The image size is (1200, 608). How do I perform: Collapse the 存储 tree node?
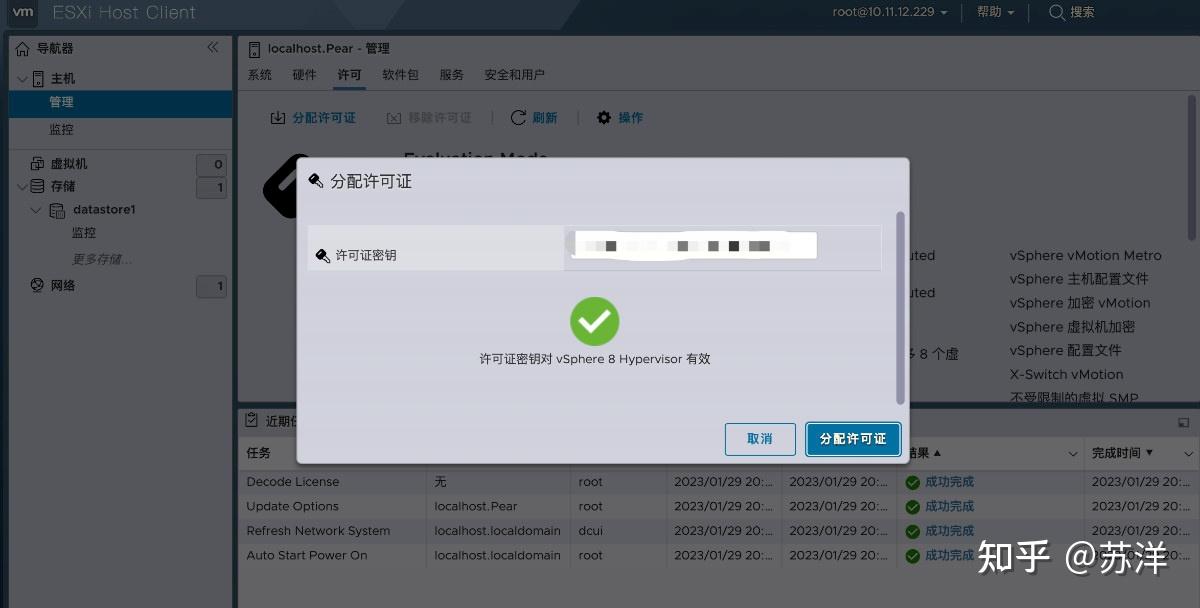click(22, 186)
